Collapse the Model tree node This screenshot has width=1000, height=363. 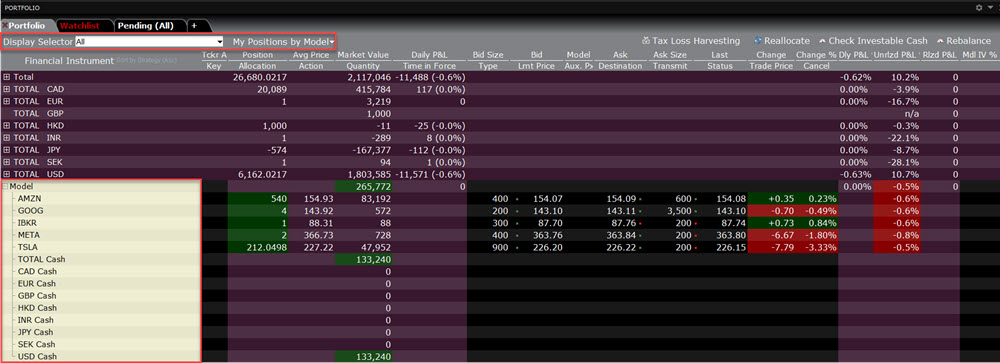pyautogui.click(x=6, y=186)
